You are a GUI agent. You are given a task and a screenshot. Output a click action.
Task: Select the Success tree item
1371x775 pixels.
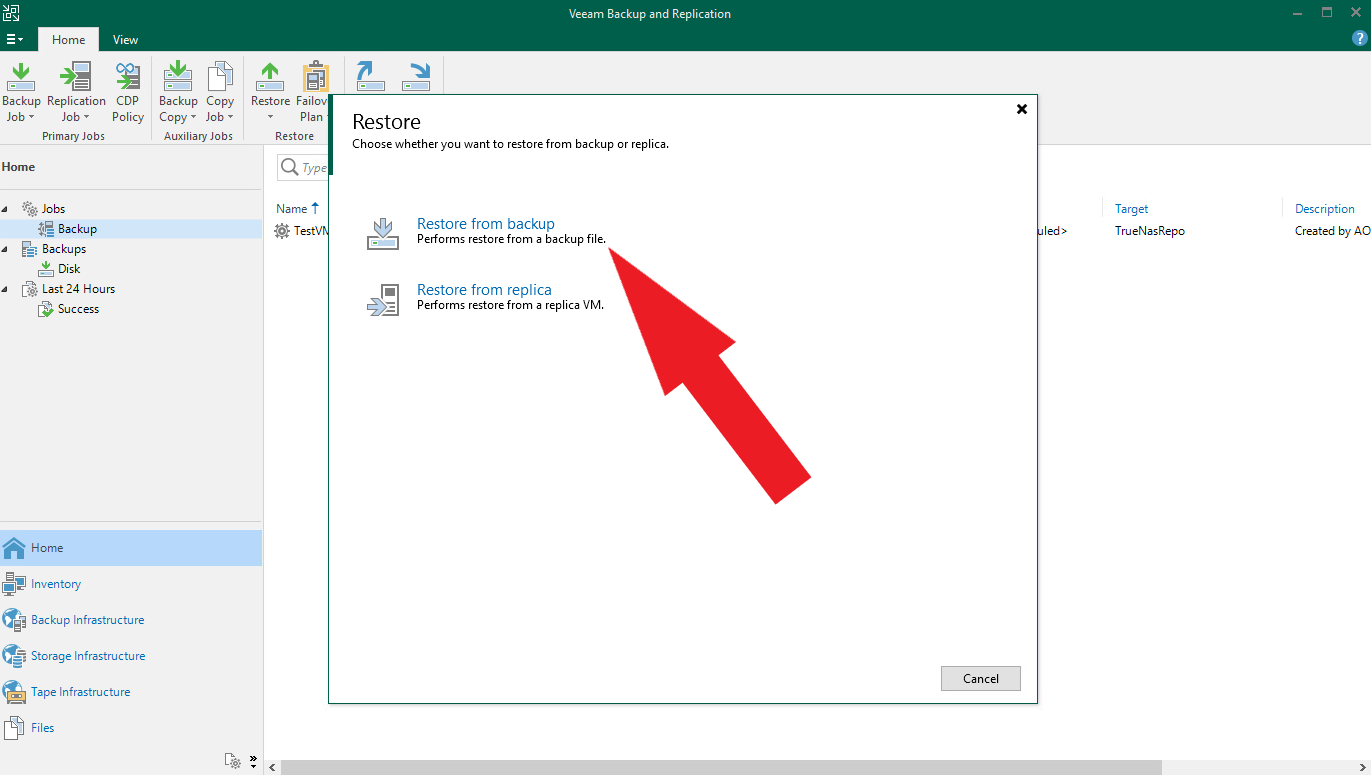point(78,309)
